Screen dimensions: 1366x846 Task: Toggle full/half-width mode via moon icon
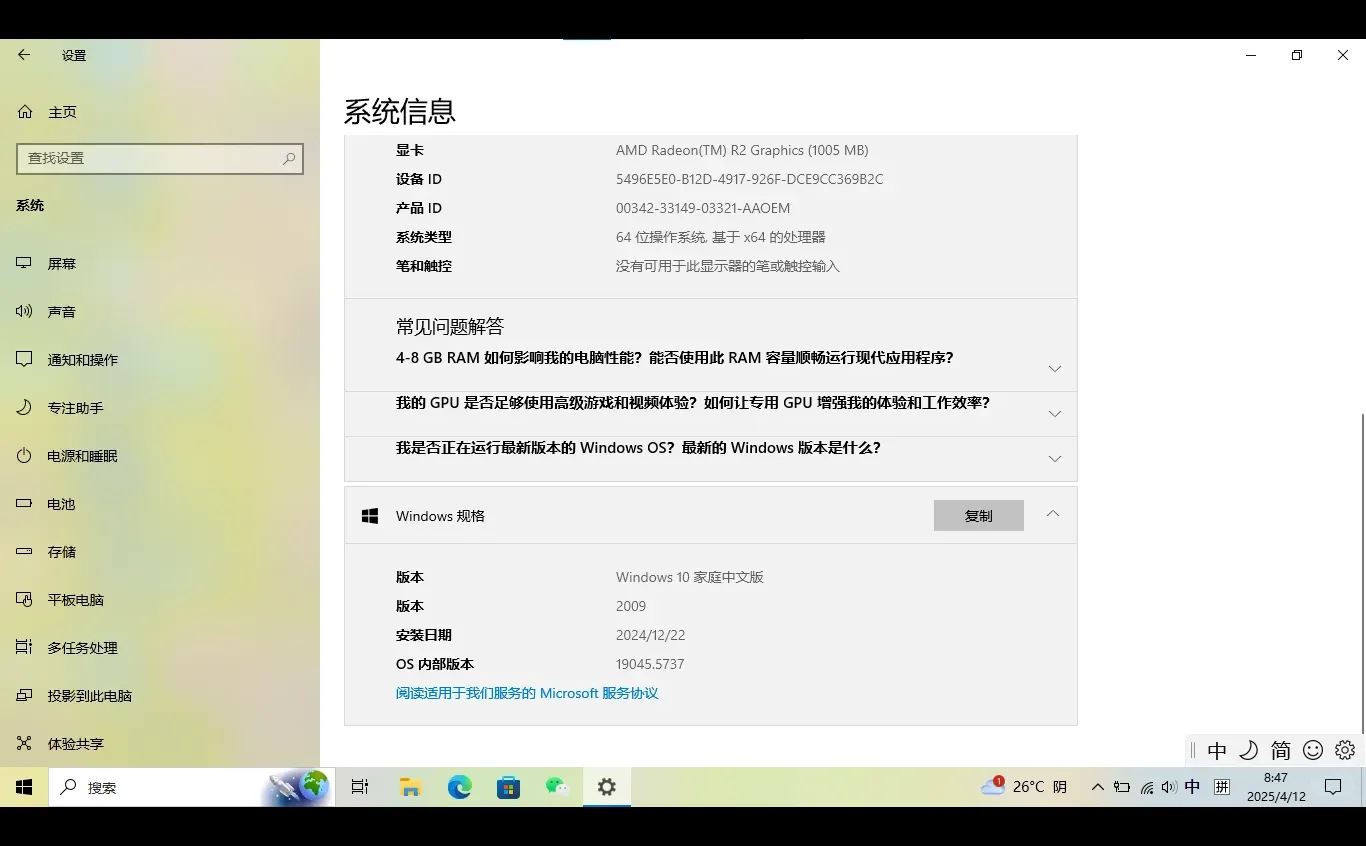(x=1249, y=749)
